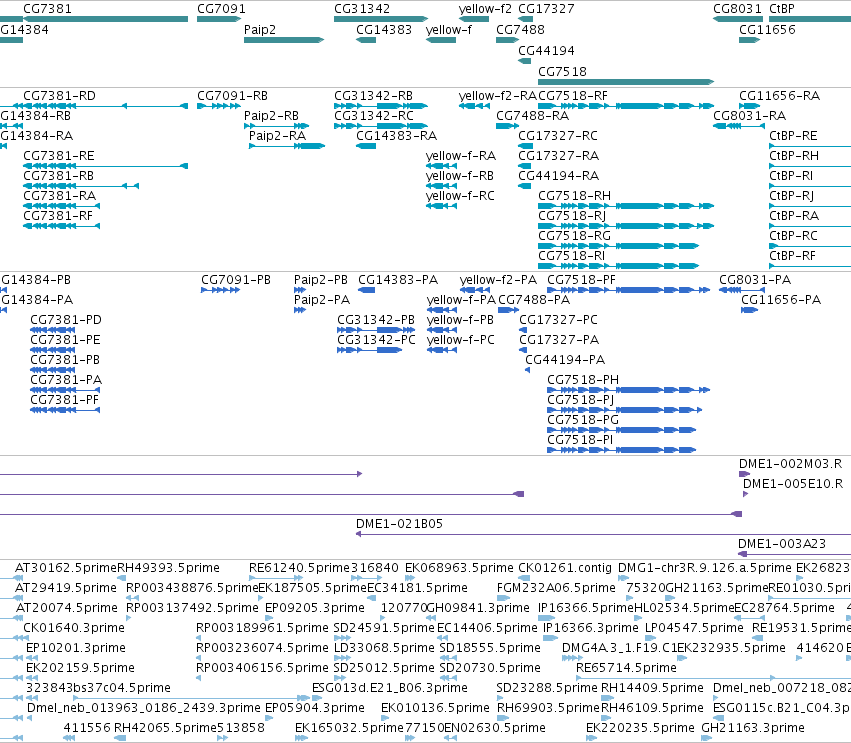Select EST CK01261.contig

point(524,578)
